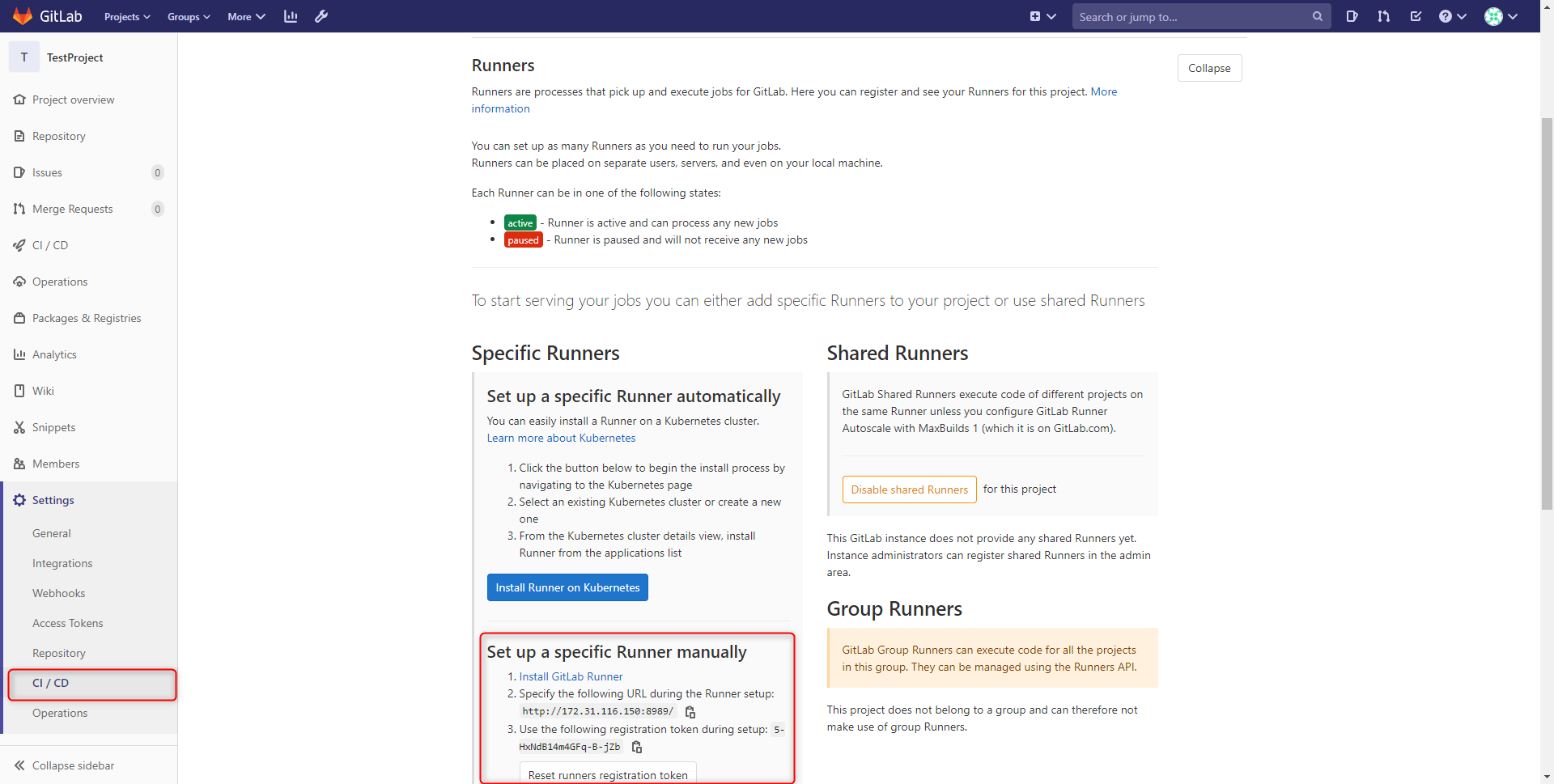Open the instance analytics chart icon
The height and width of the screenshot is (784, 1554).
click(x=291, y=16)
